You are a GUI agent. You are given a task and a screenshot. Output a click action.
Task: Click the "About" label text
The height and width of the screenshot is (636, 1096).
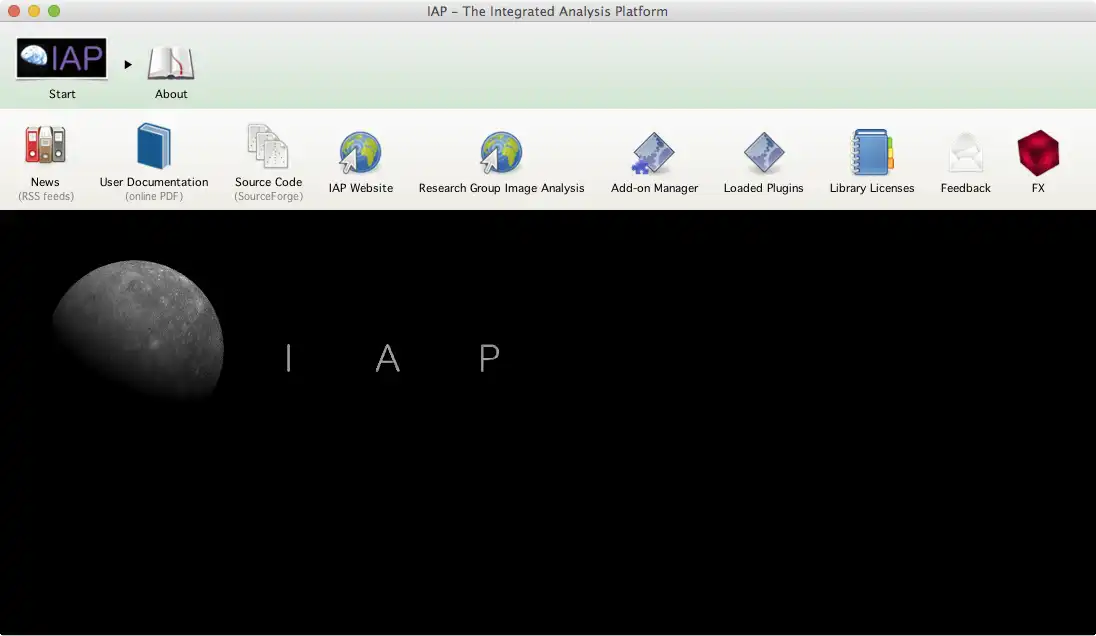pyautogui.click(x=171, y=94)
